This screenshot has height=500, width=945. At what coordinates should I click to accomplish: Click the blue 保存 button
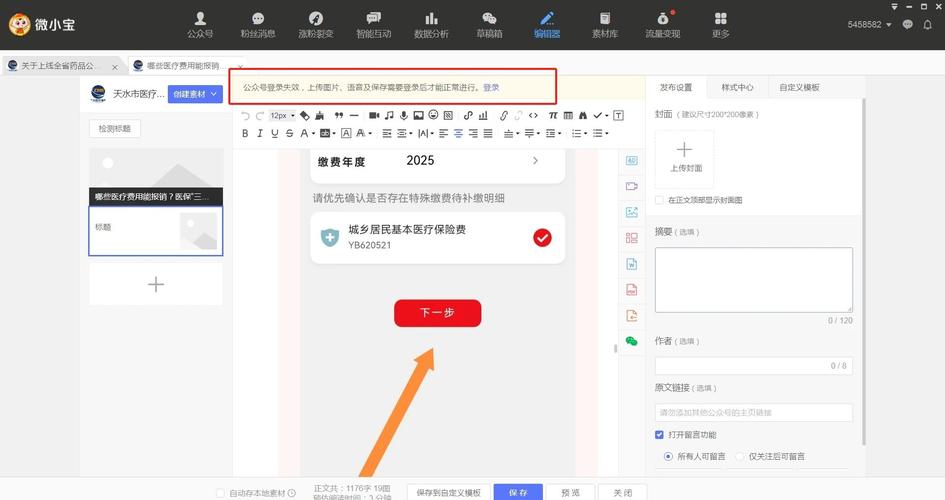518,492
